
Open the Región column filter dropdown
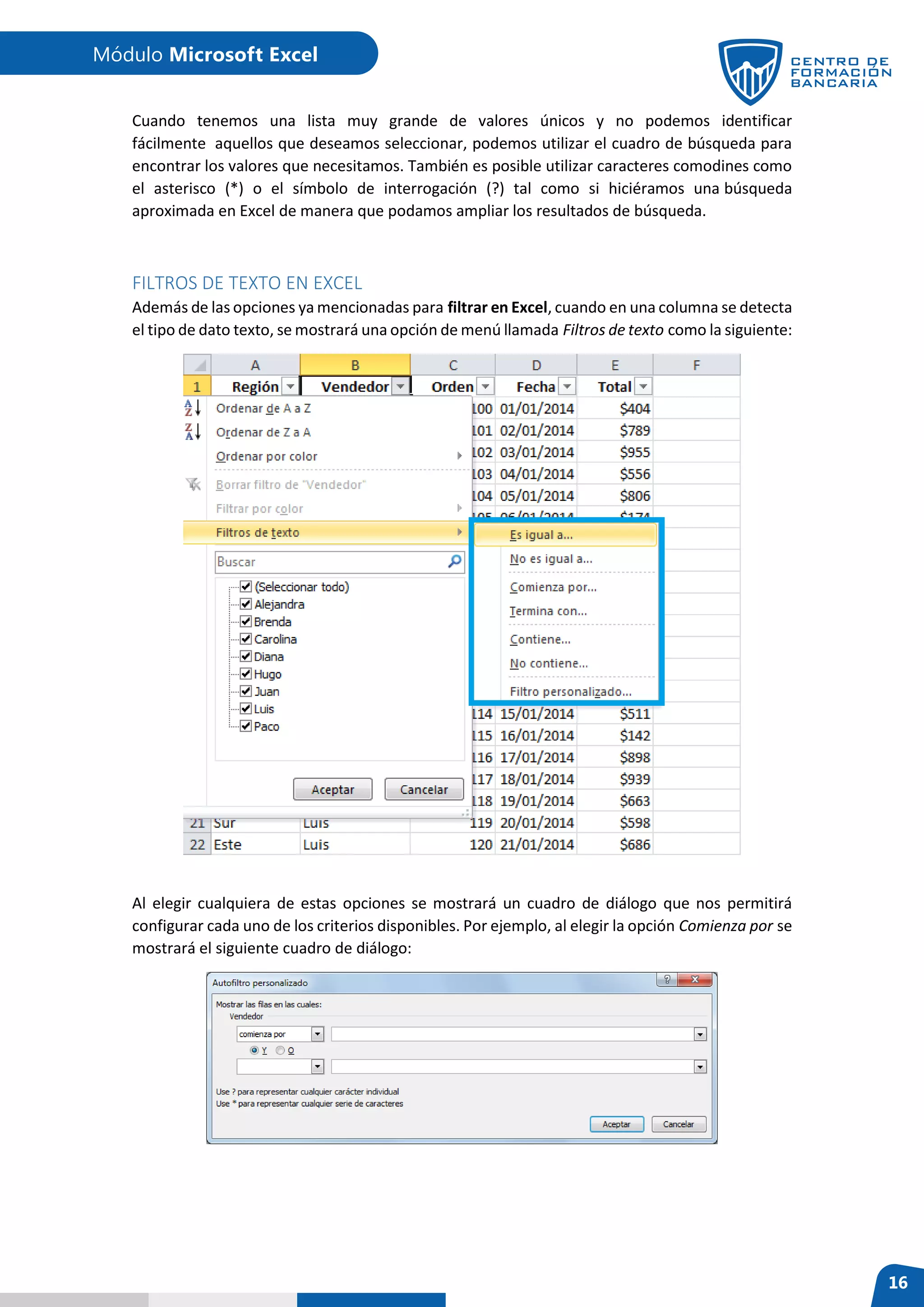[290, 386]
